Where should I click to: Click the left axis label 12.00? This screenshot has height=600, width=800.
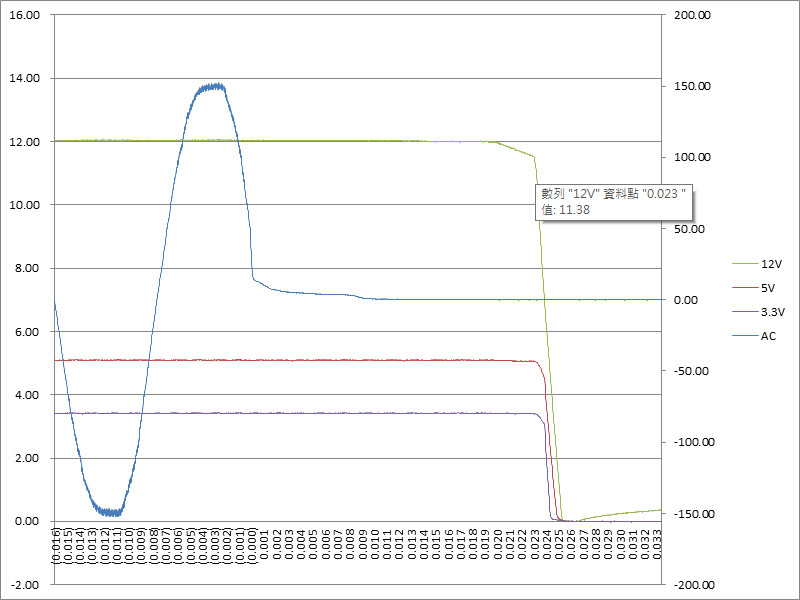point(24,142)
